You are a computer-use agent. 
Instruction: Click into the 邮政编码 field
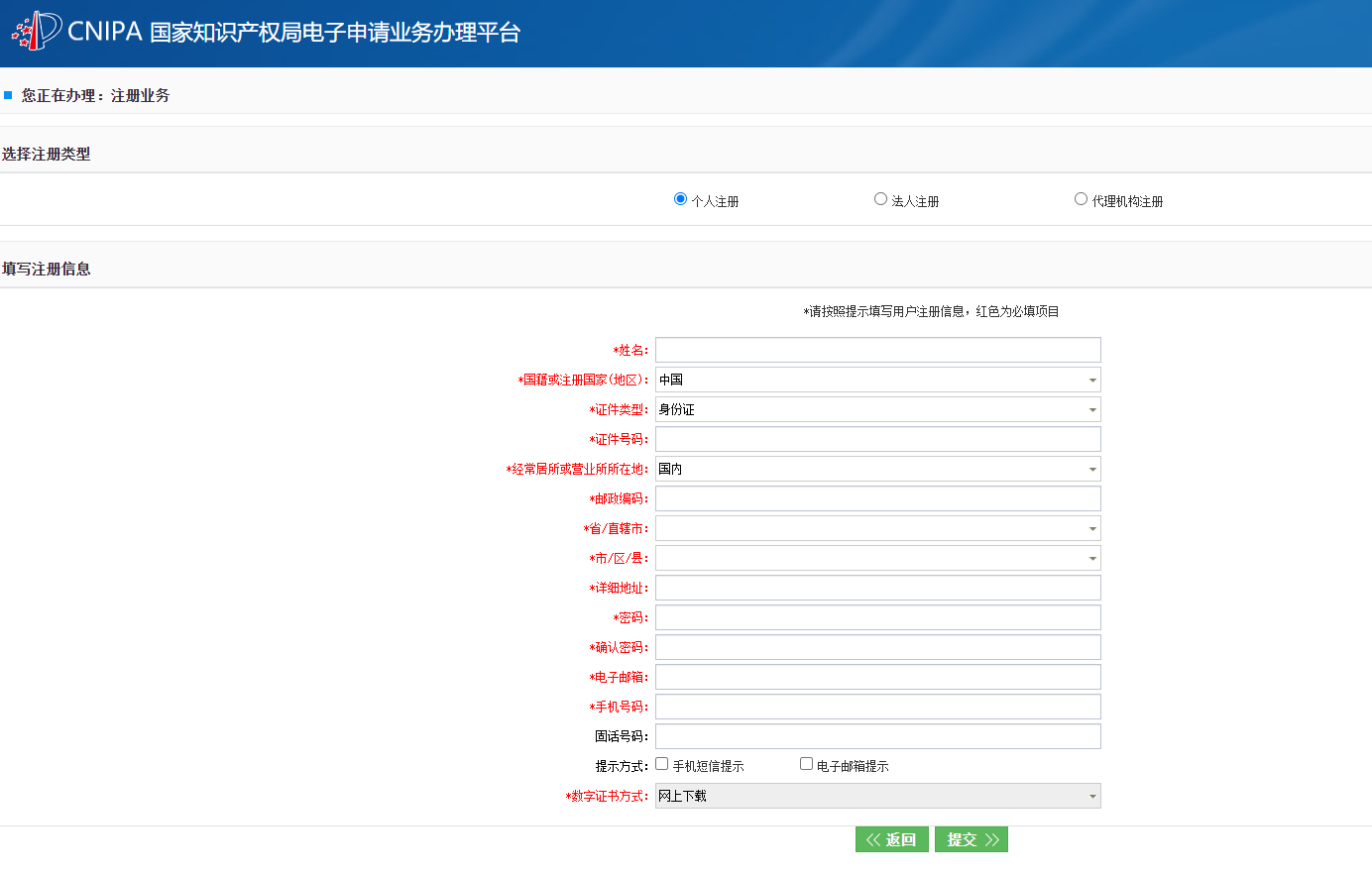[x=877, y=498]
